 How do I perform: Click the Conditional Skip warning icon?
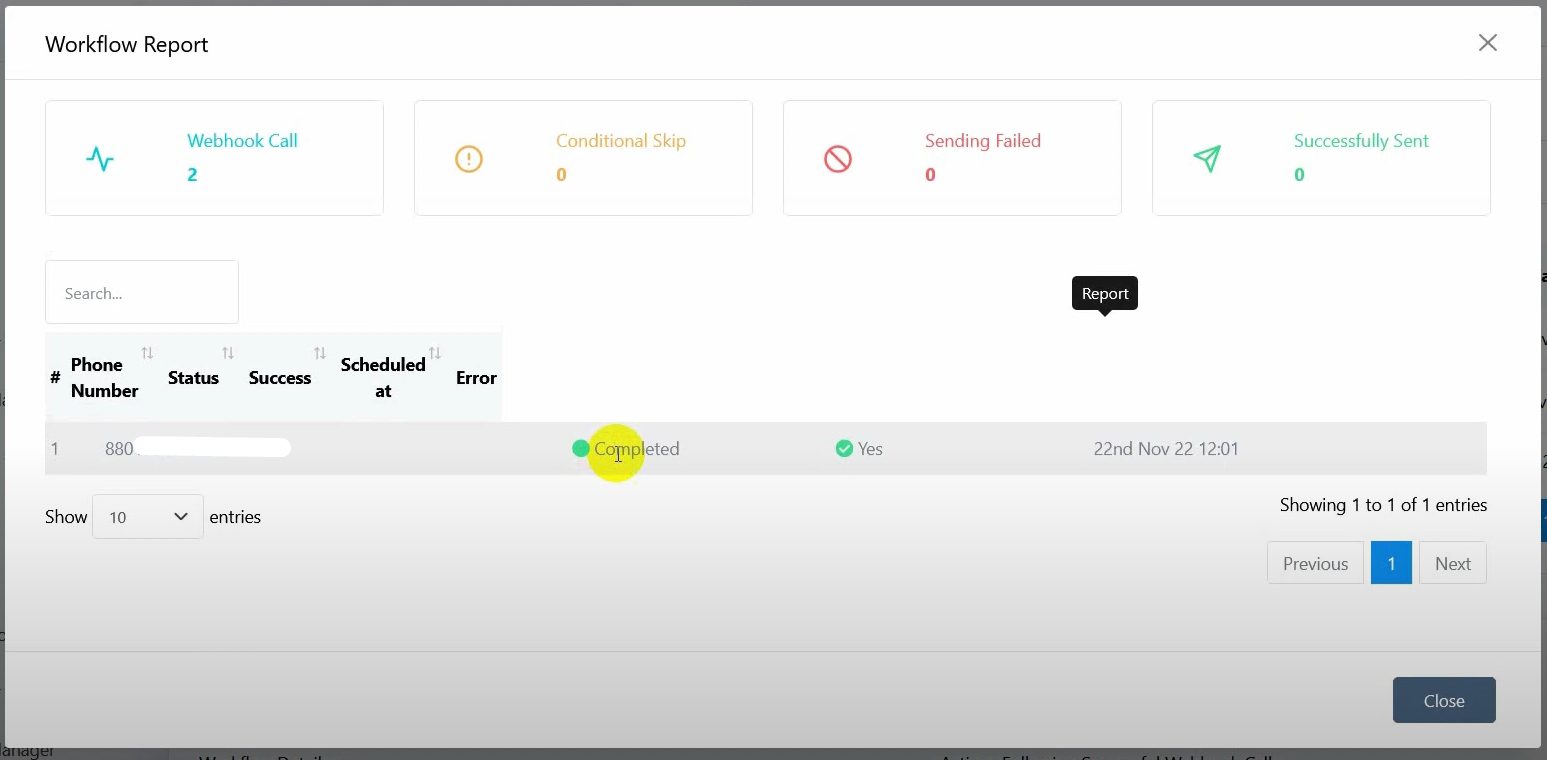[469, 159]
